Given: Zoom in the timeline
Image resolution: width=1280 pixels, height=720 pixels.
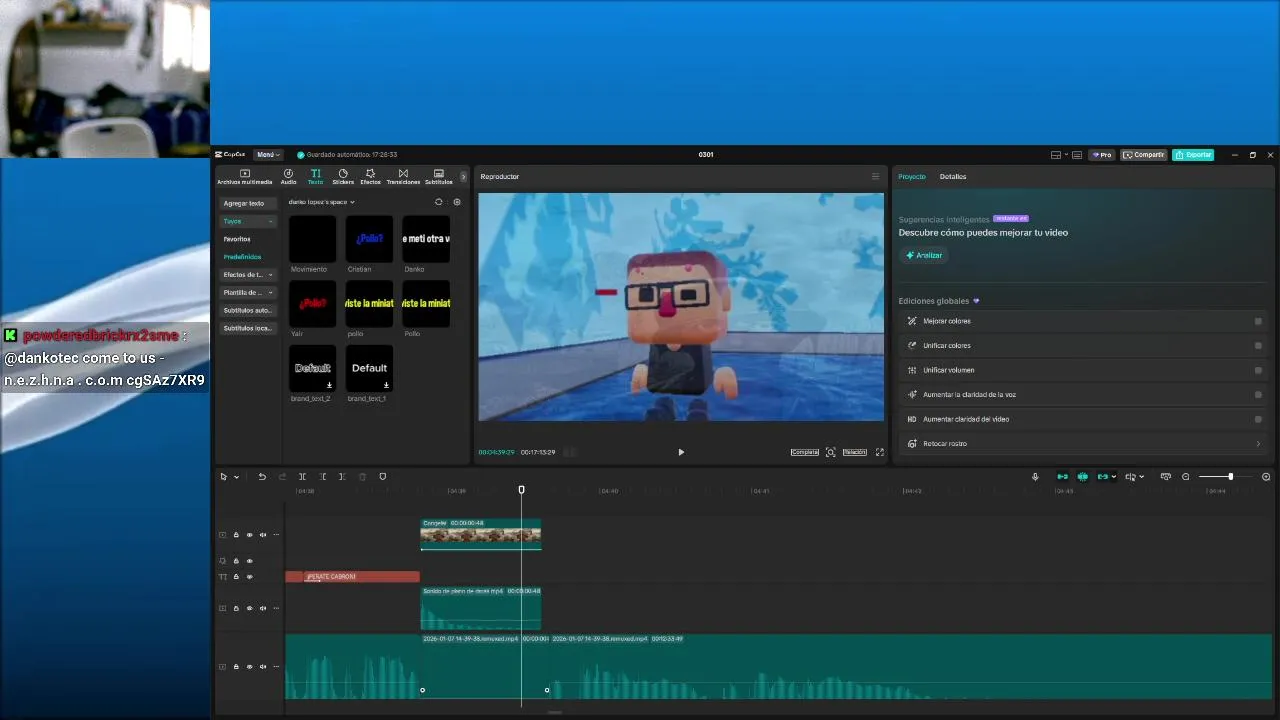Looking at the screenshot, I should pos(1266,477).
